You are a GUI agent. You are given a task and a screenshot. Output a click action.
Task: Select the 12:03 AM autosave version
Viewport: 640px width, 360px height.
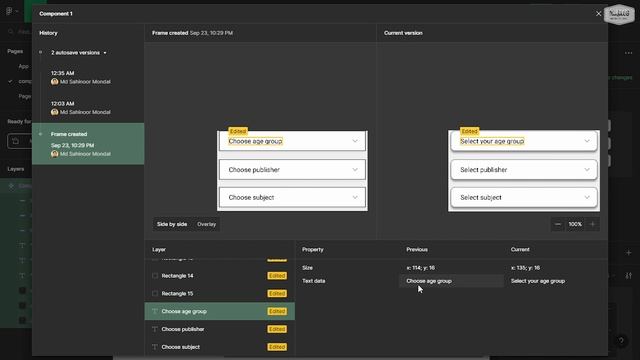point(88,108)
